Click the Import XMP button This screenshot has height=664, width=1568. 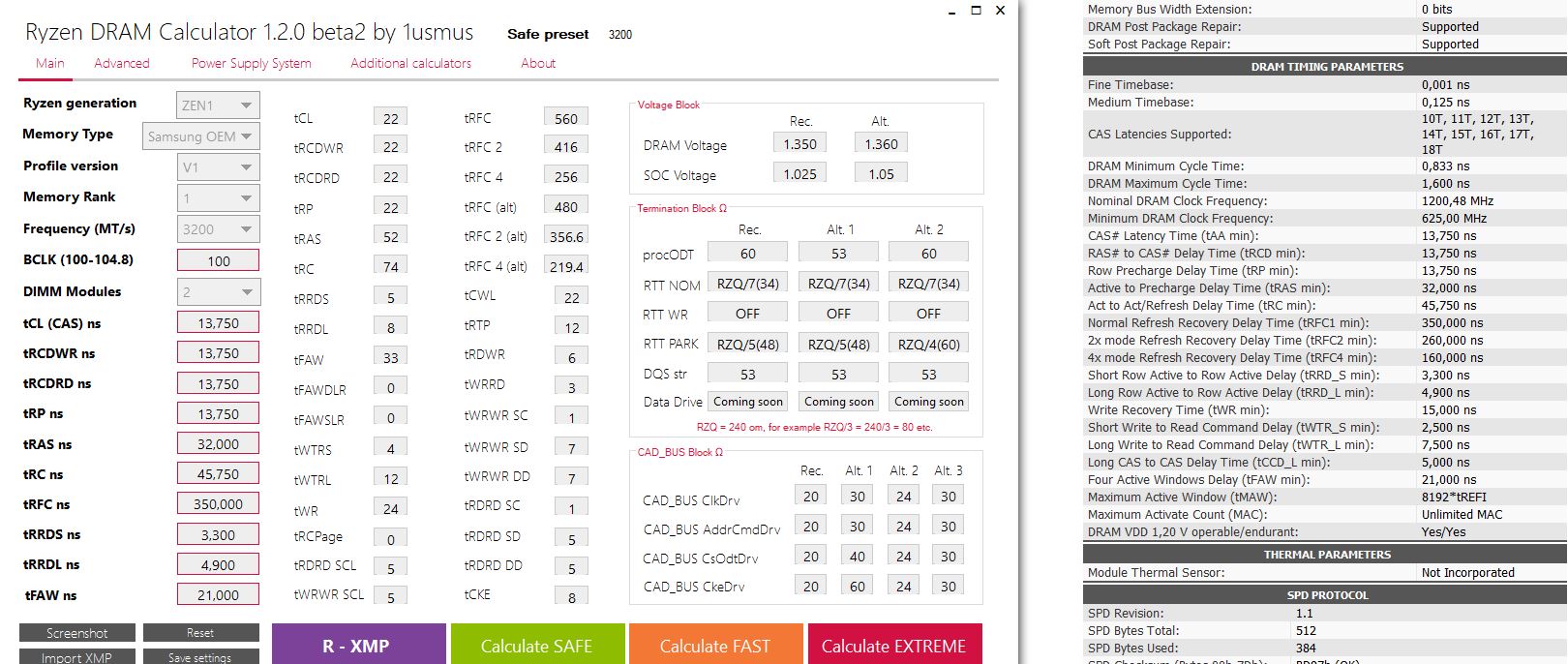77,656
